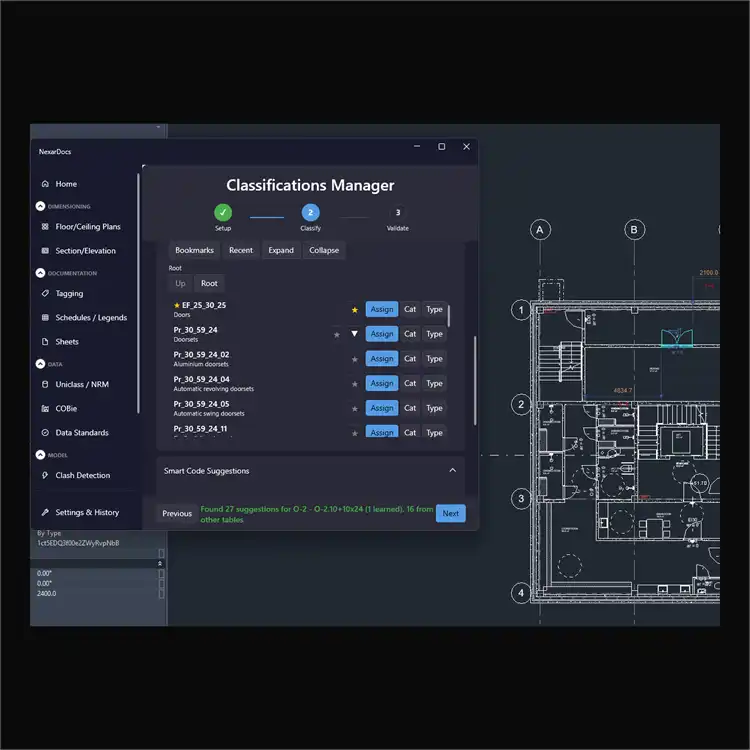Click the 2400.0 property value
This screenshot has height=750, width=750.
pos(46,594)
